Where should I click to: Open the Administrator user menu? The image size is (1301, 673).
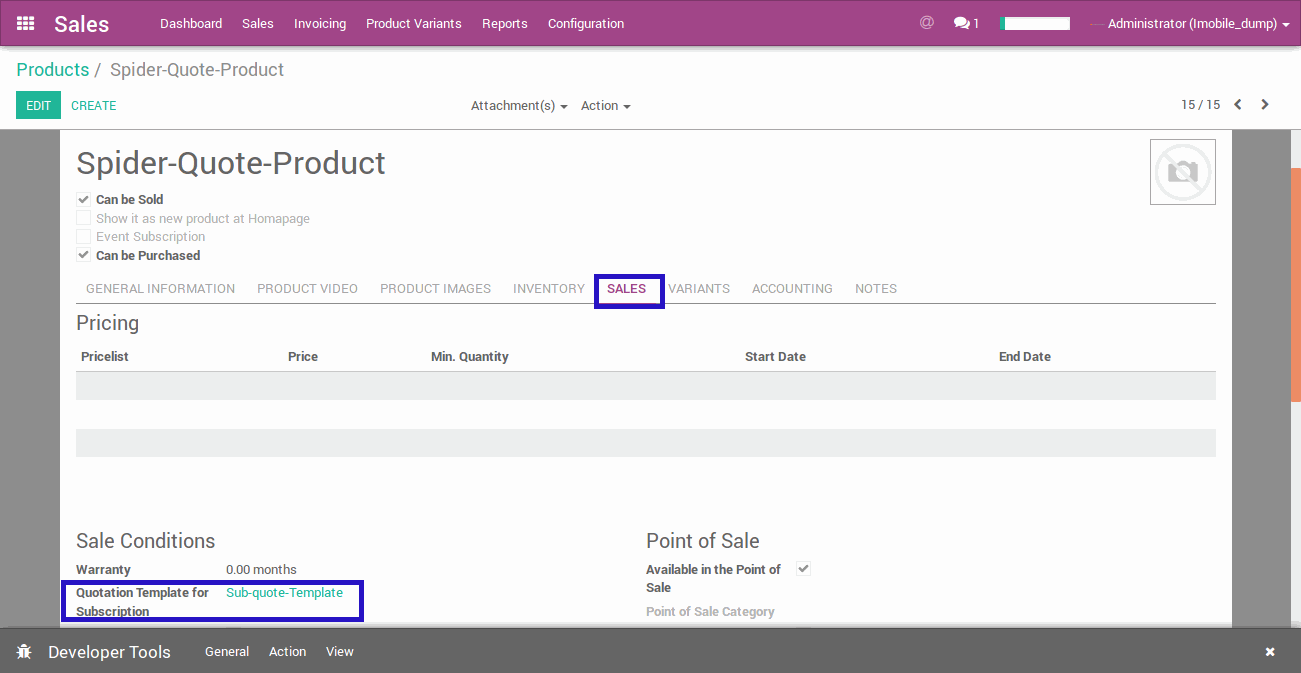pos(1197,24)
